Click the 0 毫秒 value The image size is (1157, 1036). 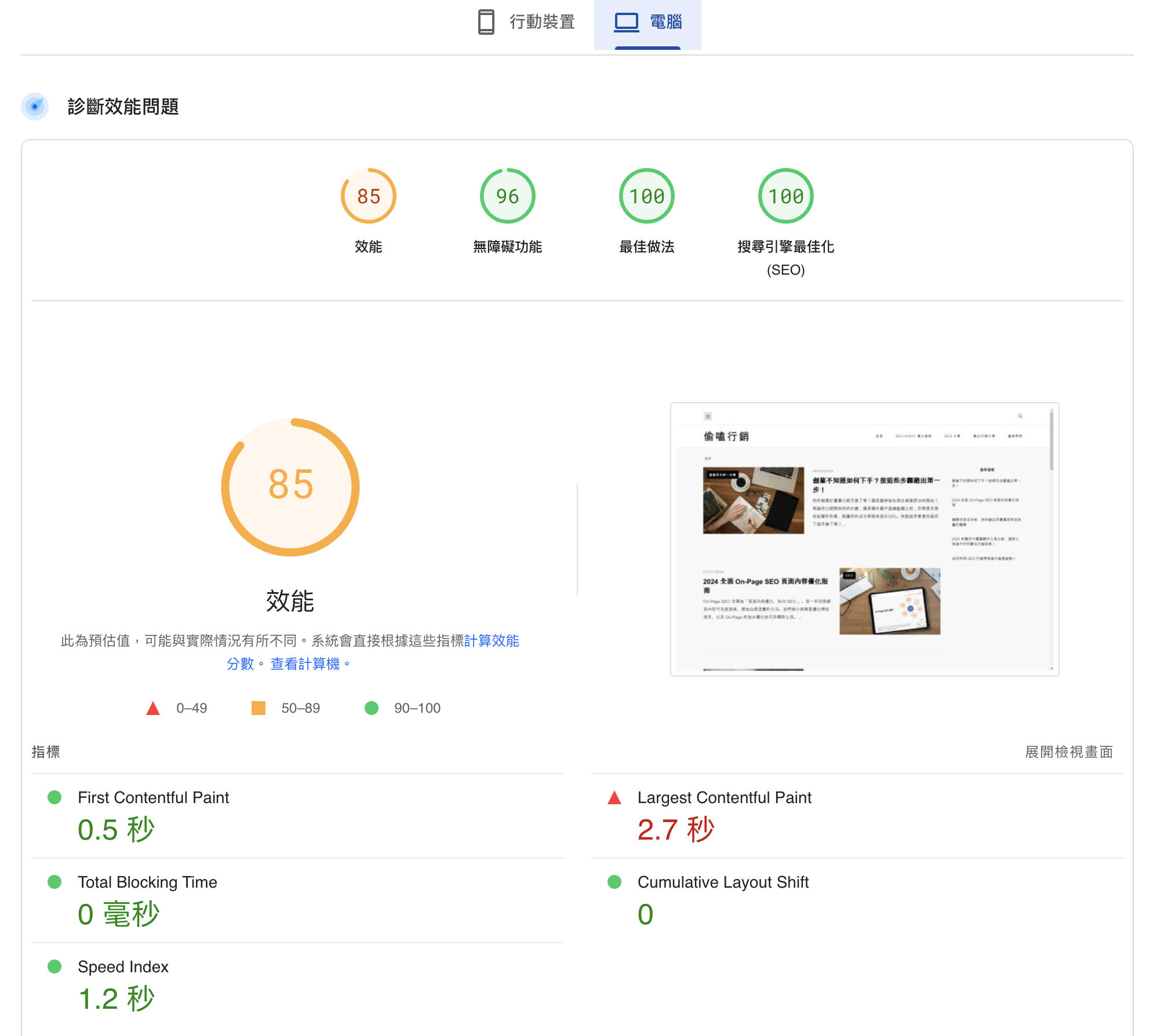[118, 914]
